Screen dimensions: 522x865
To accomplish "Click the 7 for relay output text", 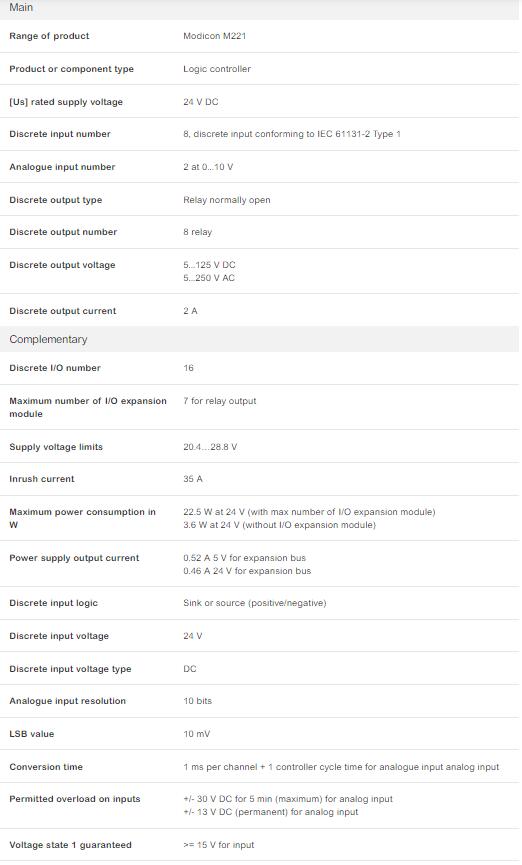I will pyautogui.click(x=220, y=401).
